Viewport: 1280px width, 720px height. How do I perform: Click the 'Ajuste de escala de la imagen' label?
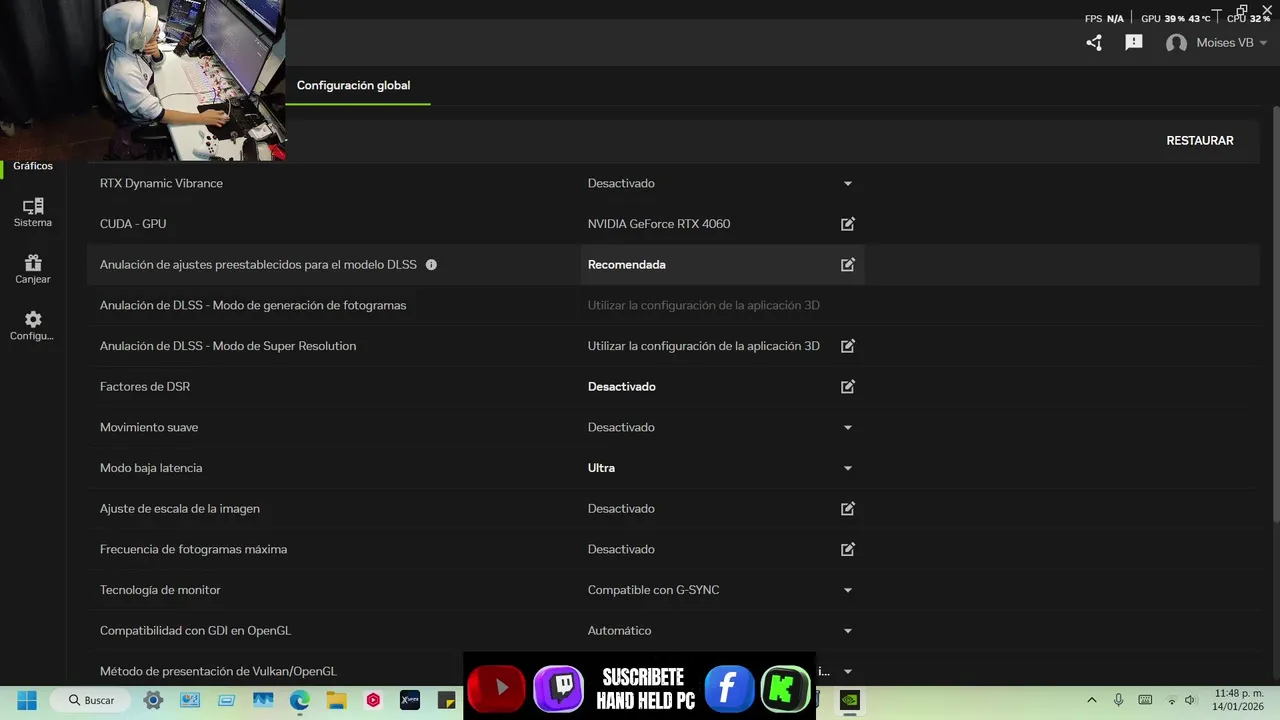coord(180,509)
